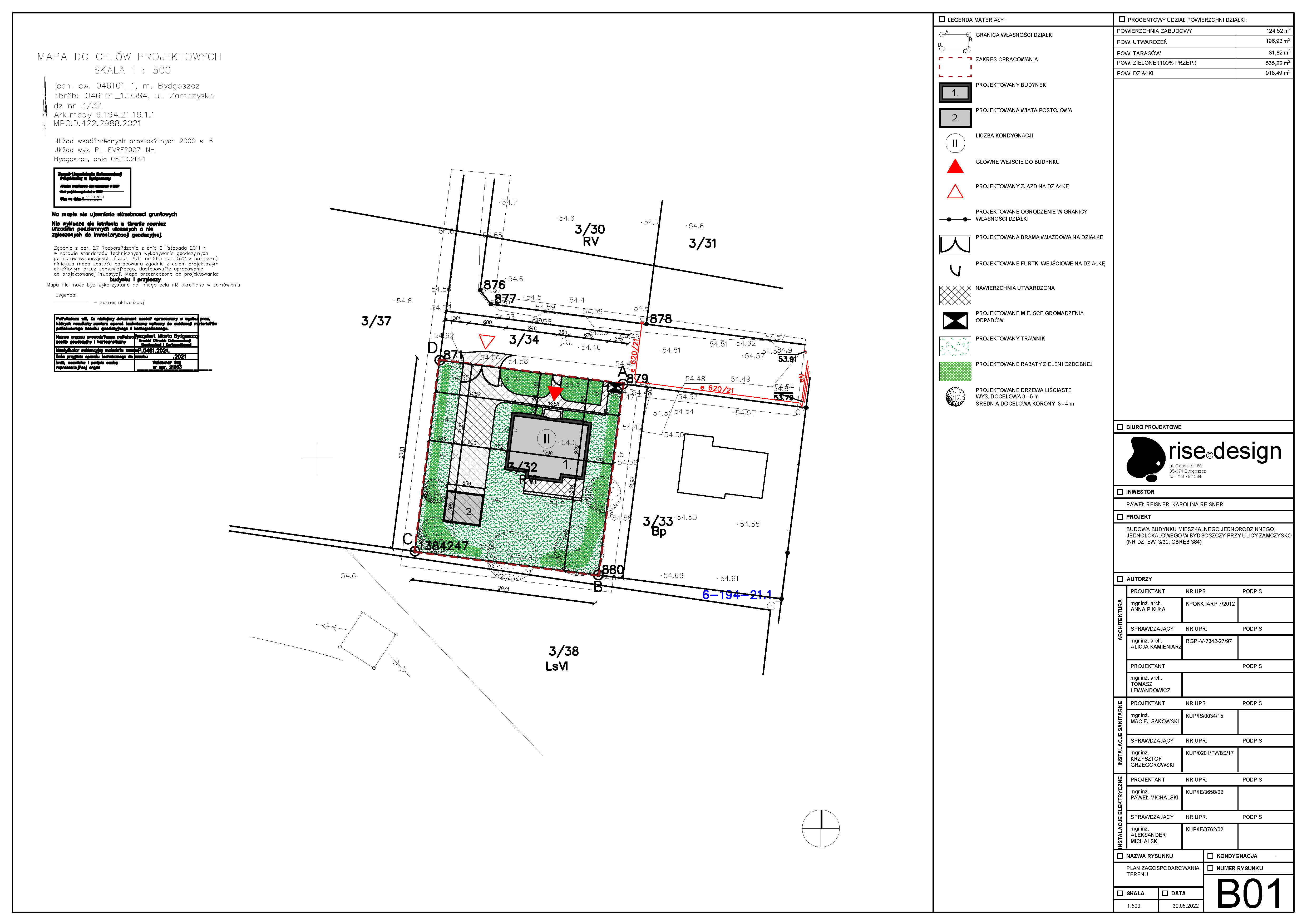Click the square beside Numer Rysunku
The image size is (1307, 924).
1211,868
